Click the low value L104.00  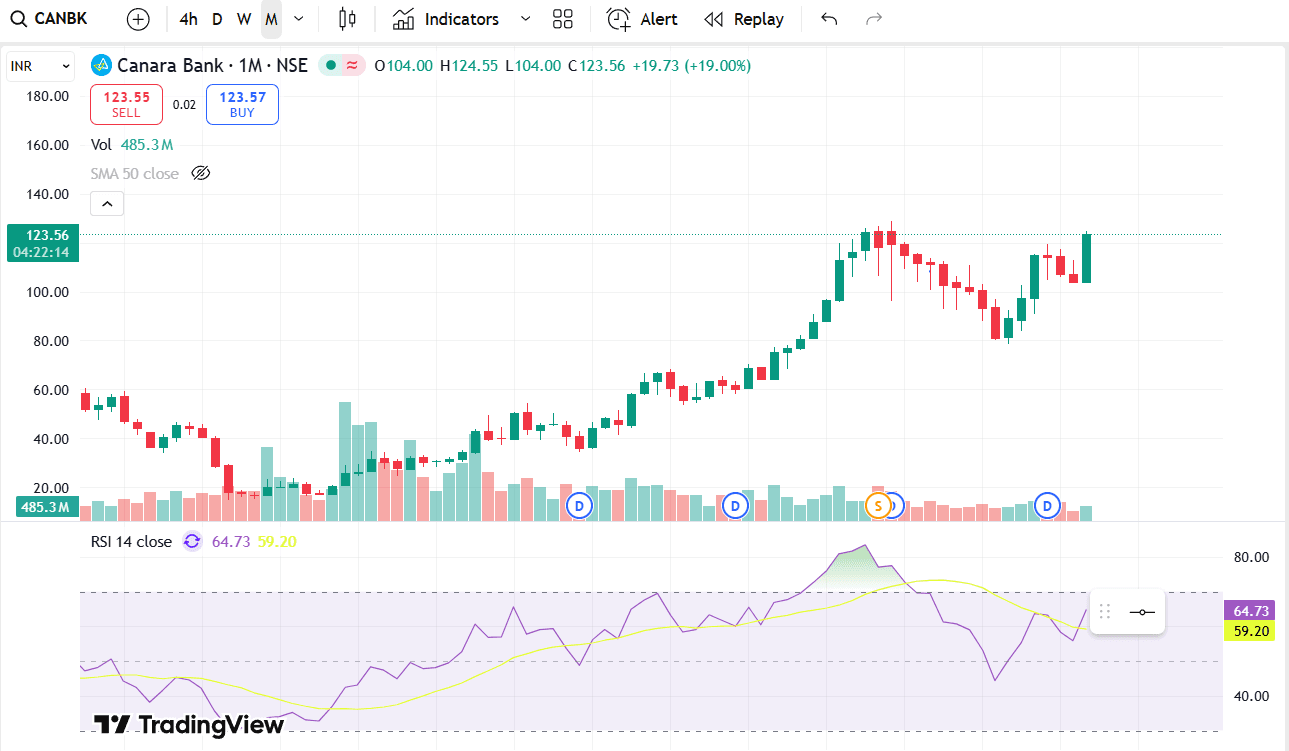pyautogui.click(x=533, y=66)
